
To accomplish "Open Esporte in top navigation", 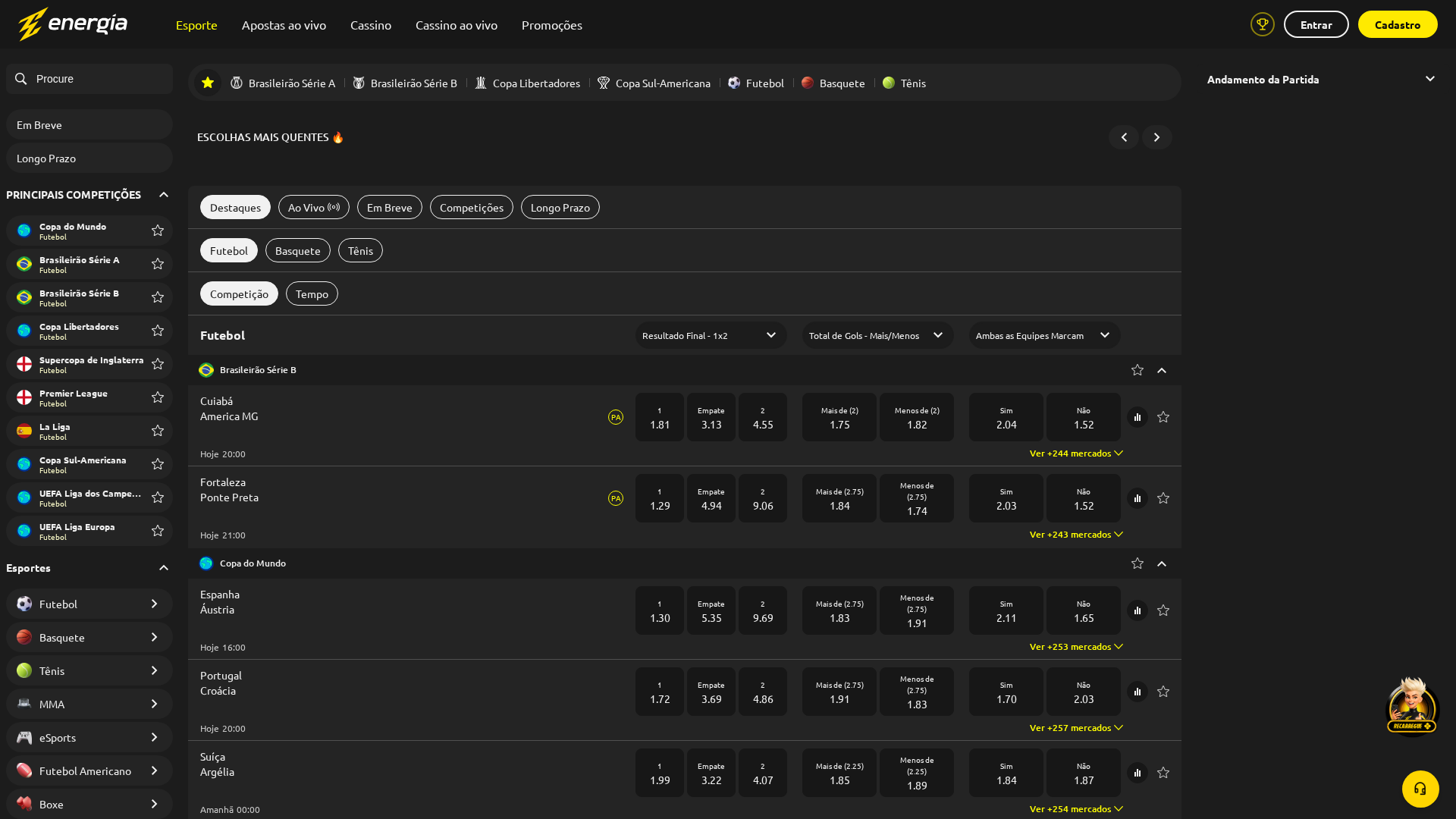I will [196, 25].
